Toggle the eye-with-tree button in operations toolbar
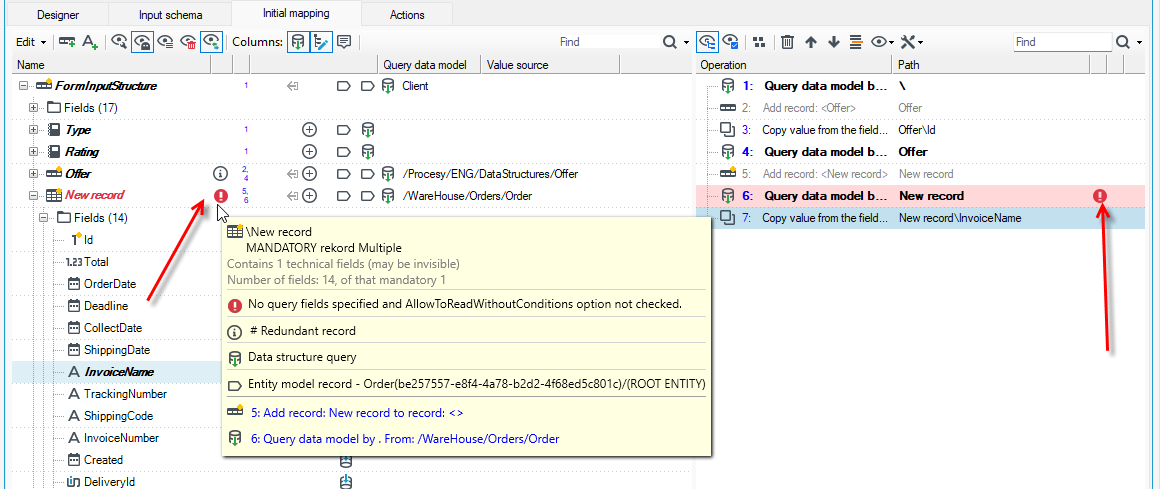The image size is (1160, 489). (709, 42)
